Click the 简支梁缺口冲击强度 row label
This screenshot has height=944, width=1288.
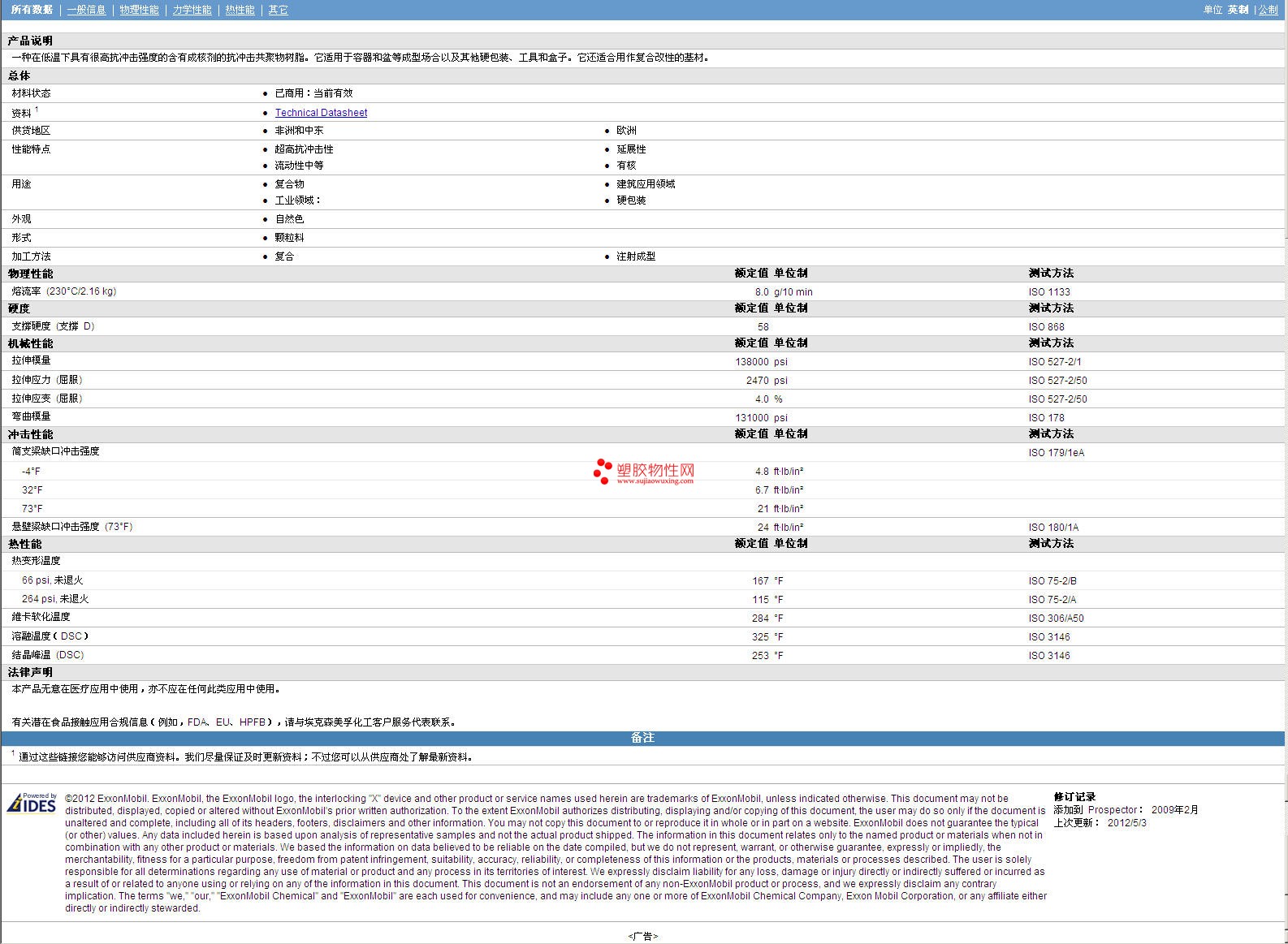[55, 451]
